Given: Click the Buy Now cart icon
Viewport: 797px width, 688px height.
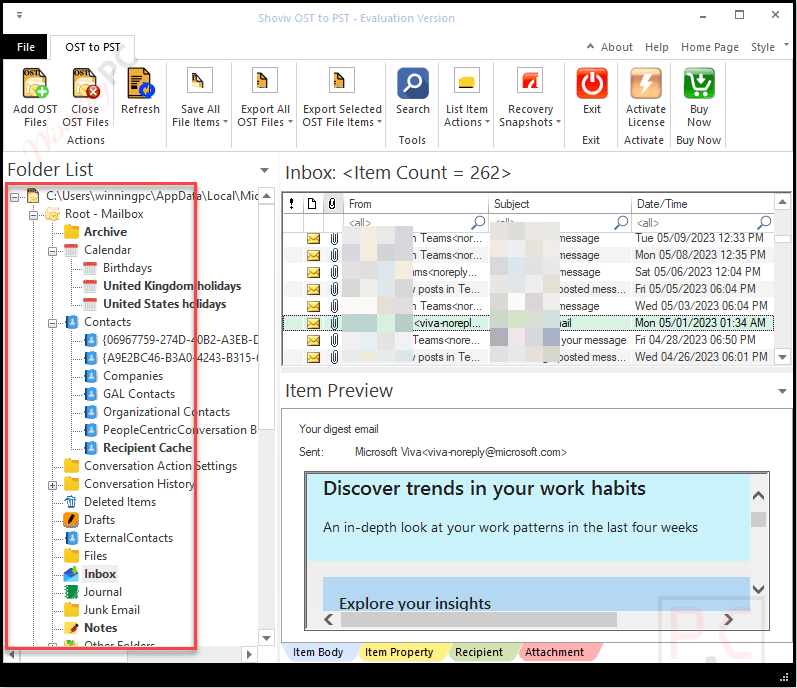Looking at the screenshot, I should tap(699, 84).
